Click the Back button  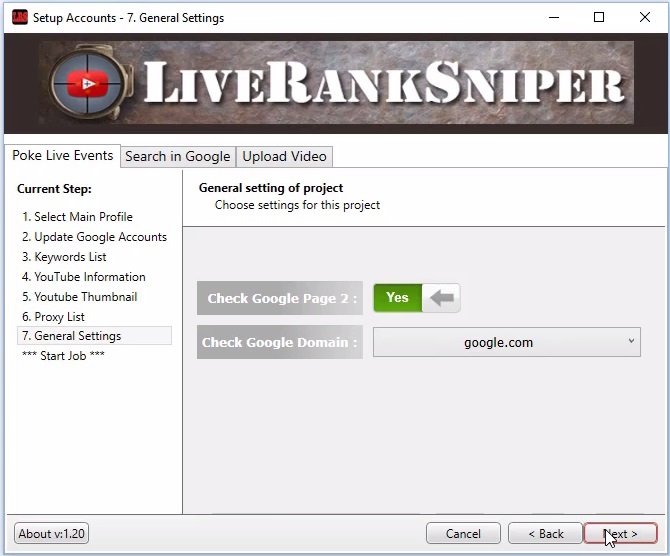coord(545,533)
